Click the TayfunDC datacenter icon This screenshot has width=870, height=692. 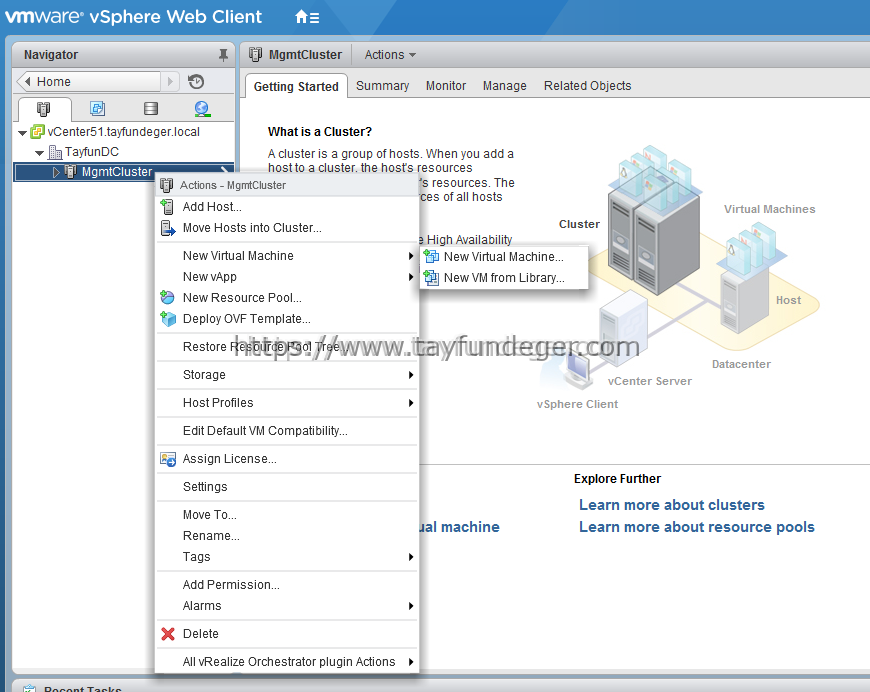(x=55, y=151)
